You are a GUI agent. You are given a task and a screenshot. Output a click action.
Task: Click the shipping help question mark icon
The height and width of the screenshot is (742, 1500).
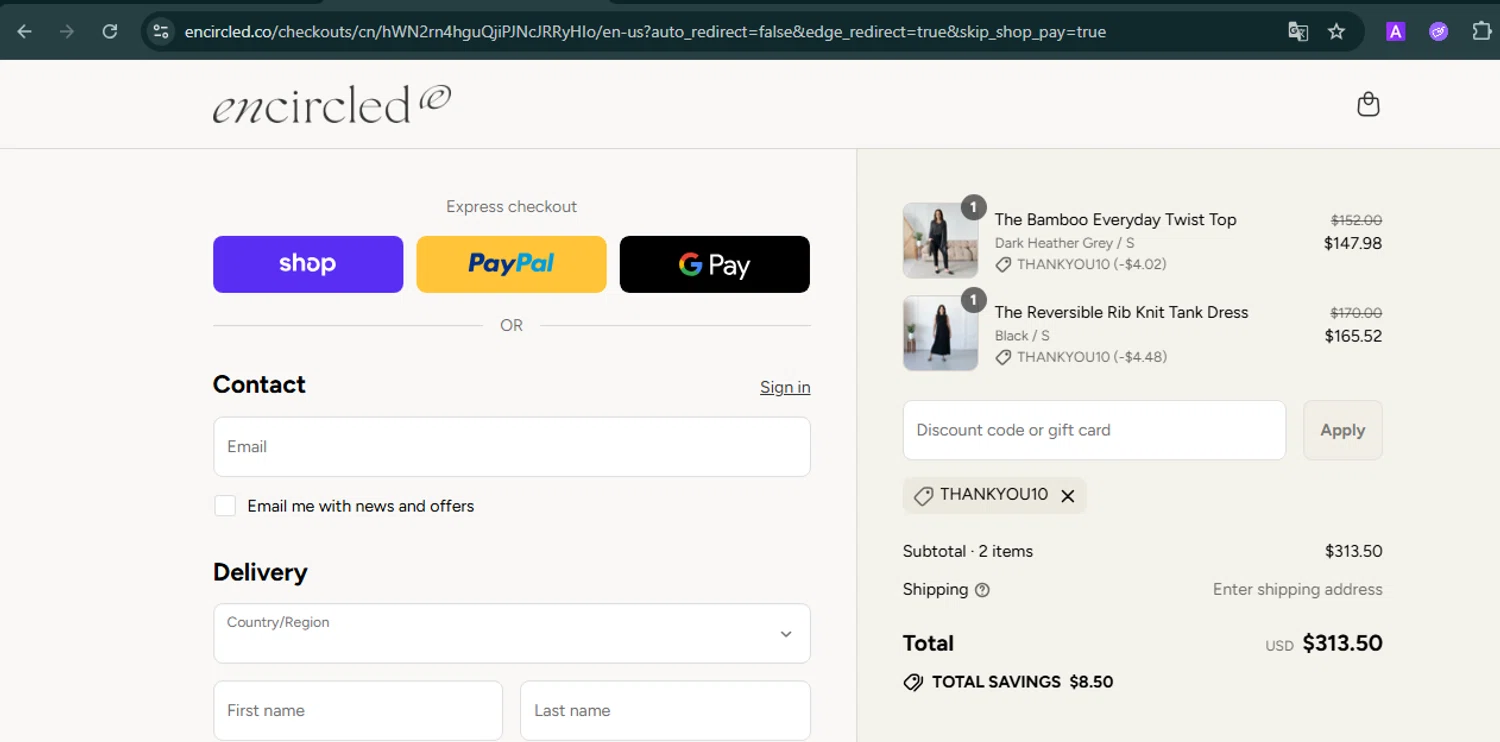point(982,590)
